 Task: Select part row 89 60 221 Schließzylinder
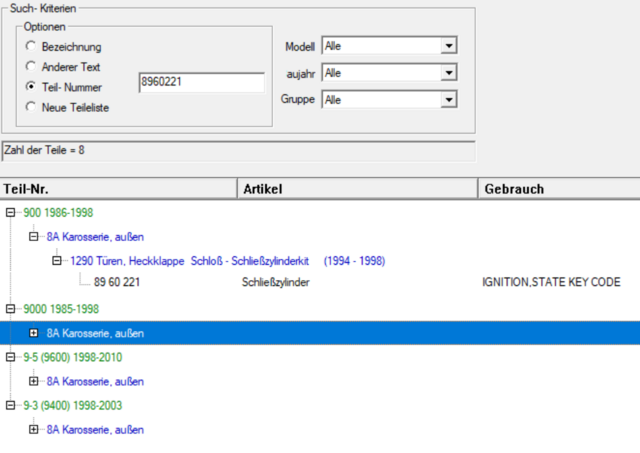click(x=116, y=283)
